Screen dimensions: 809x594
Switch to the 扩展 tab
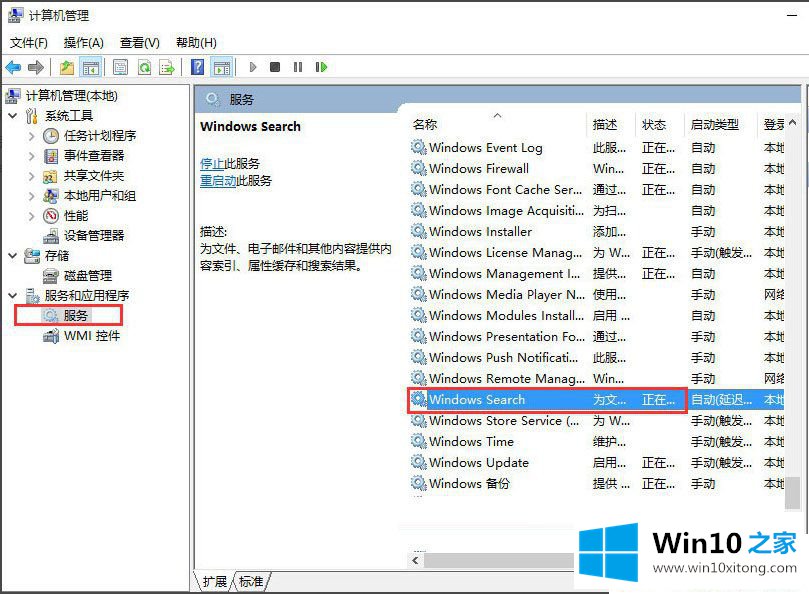coord(215,582)
